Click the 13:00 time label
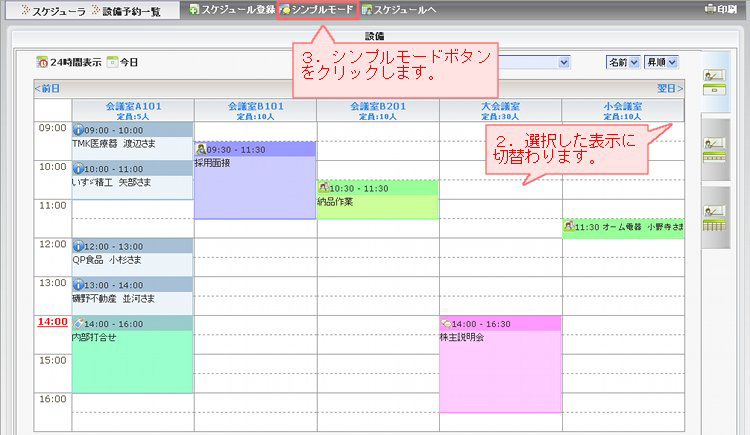750x435 pixels. 53,283
